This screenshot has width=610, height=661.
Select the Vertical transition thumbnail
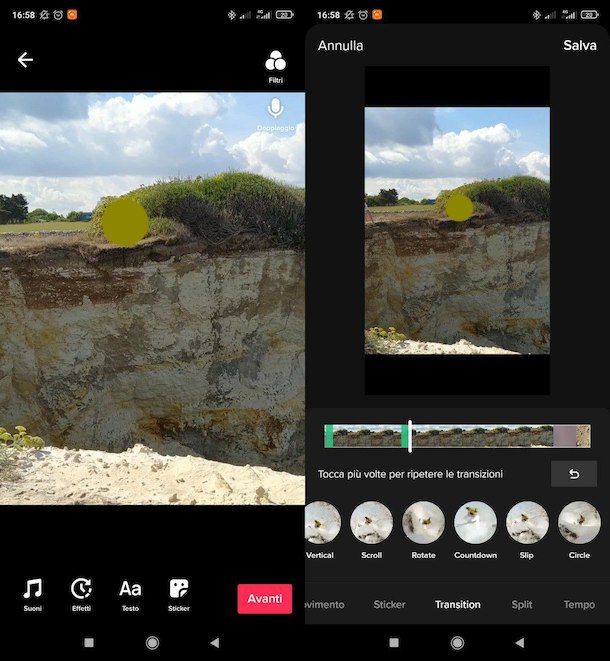pyautogui.click(x=321, y=523)
